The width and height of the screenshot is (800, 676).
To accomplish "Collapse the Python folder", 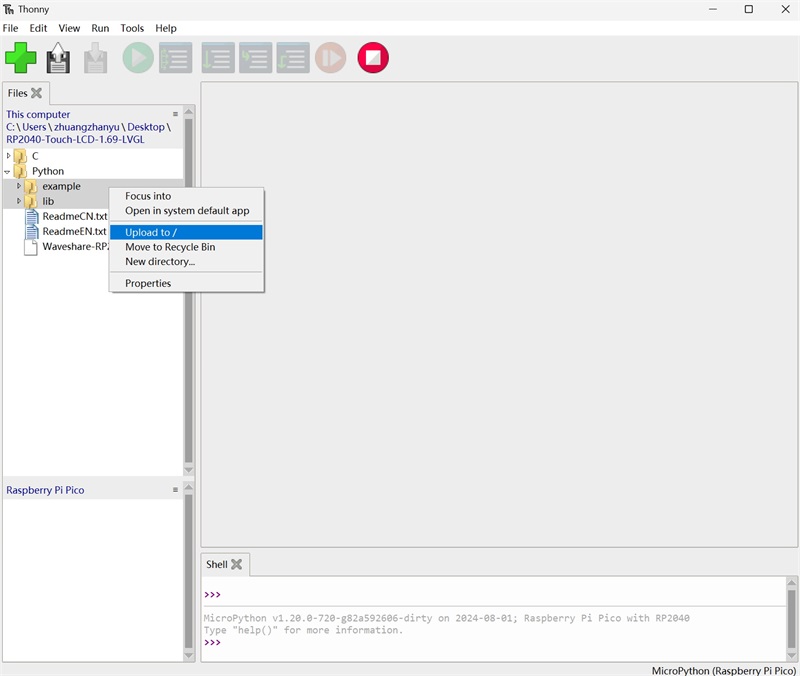I will click(x=8, y=171).
